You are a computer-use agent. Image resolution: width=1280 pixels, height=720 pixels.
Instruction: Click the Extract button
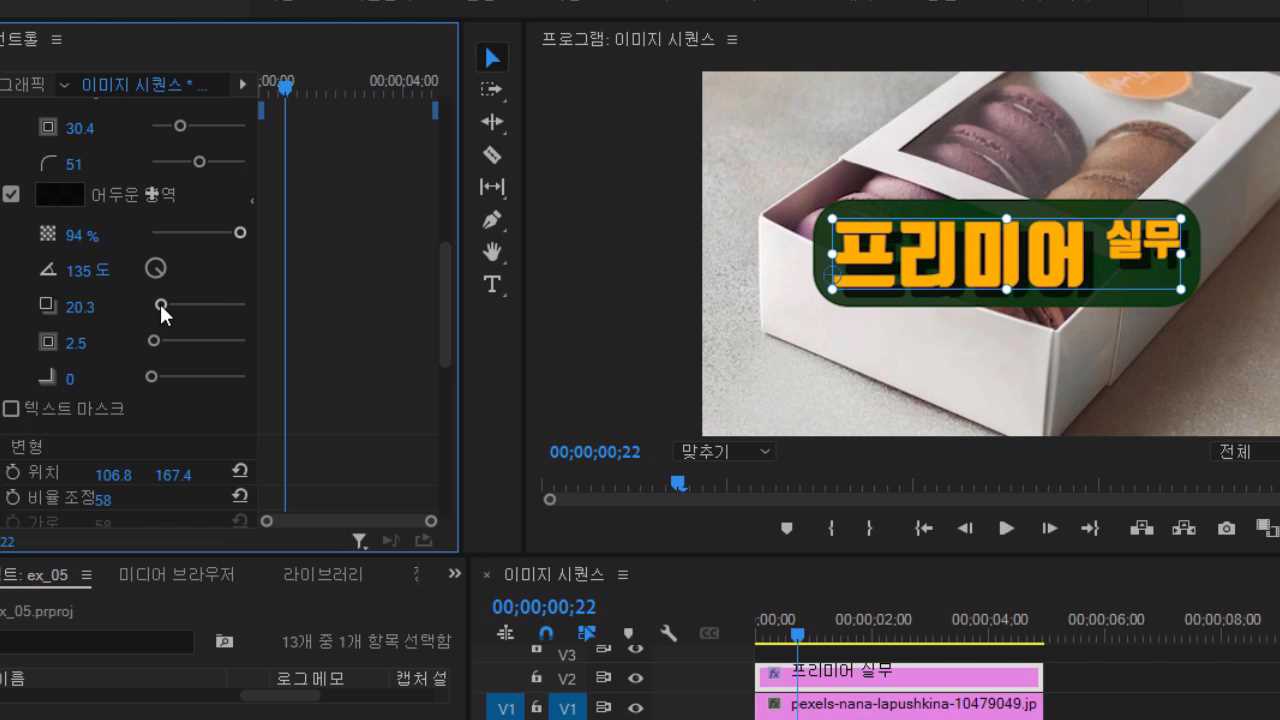[x=1184, y=528]
